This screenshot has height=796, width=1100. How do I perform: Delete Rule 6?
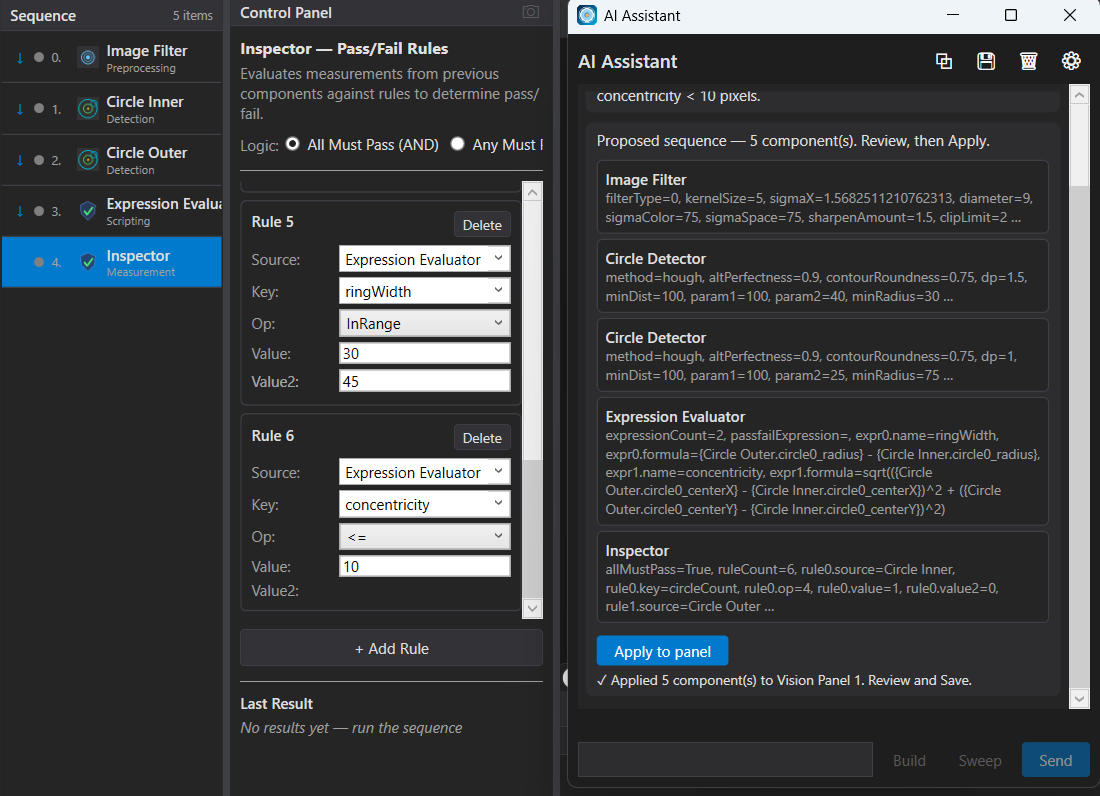click(482, 438)
